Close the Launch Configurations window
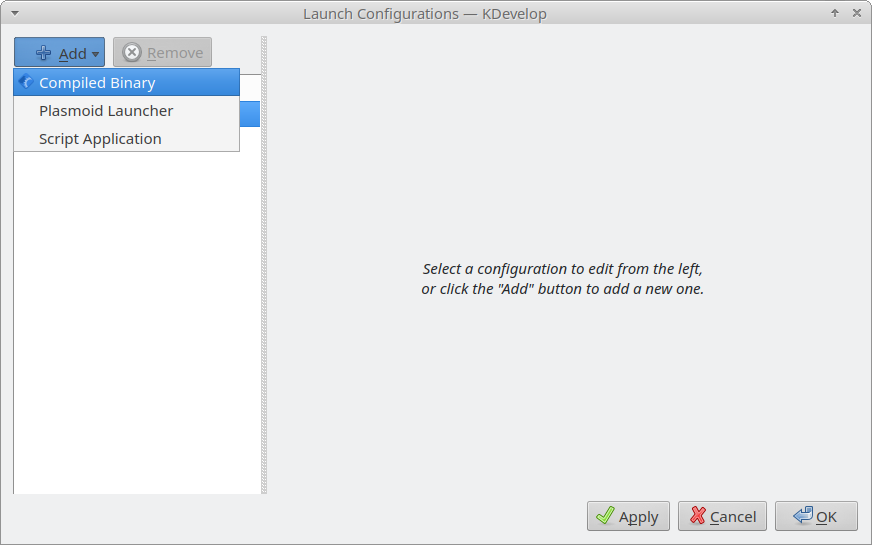872x545 pixels. [856, 13]
